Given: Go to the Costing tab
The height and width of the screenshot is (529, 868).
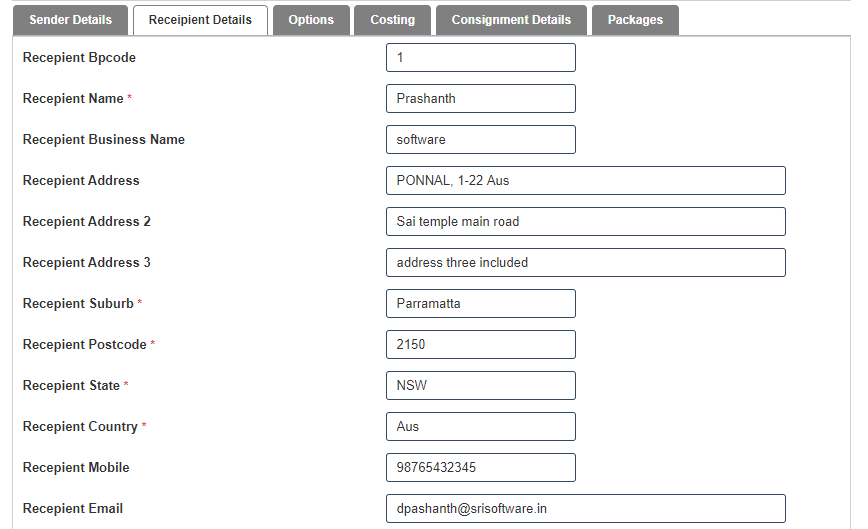Looking at the screenshot, I should click(392, 20).
